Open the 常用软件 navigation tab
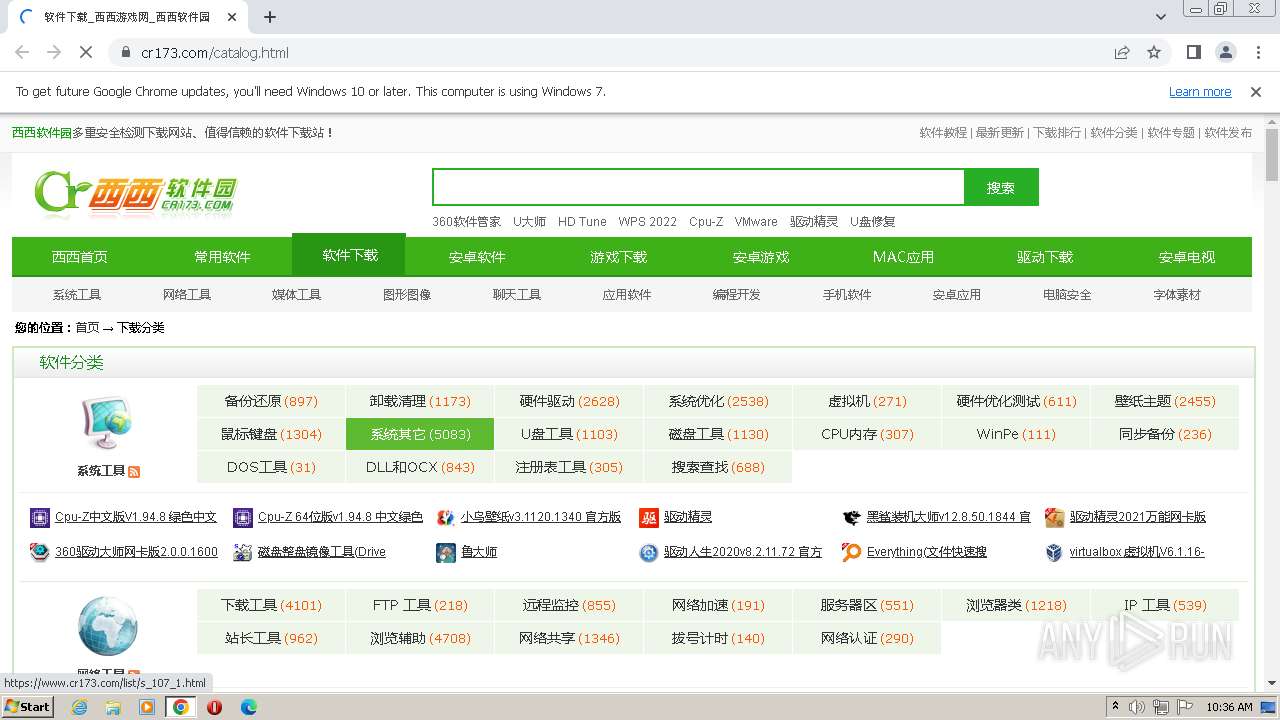The width and height of the screenshot is (1280, 720). point(222,257)
